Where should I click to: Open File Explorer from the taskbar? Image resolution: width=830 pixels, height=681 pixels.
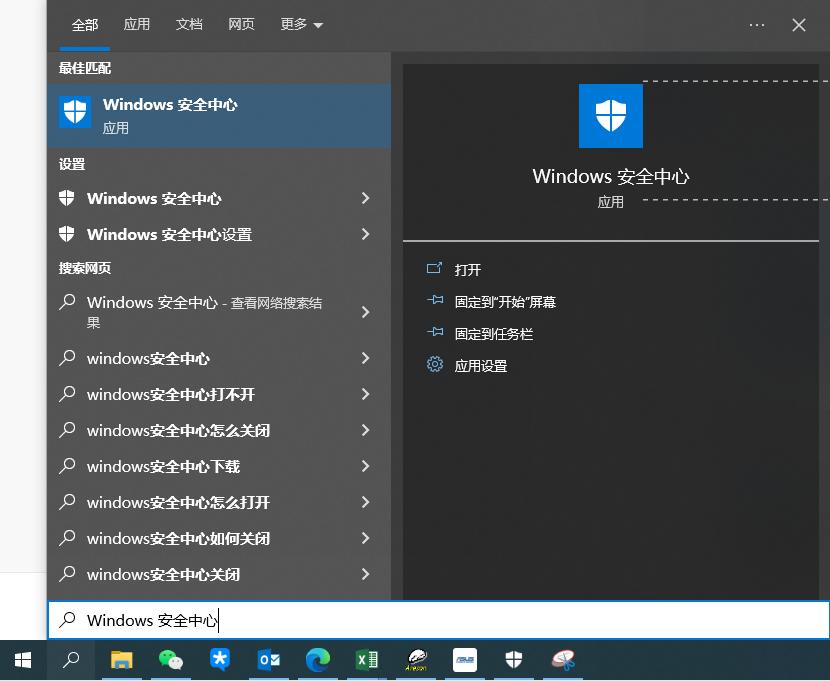click(x=122, y=660)
